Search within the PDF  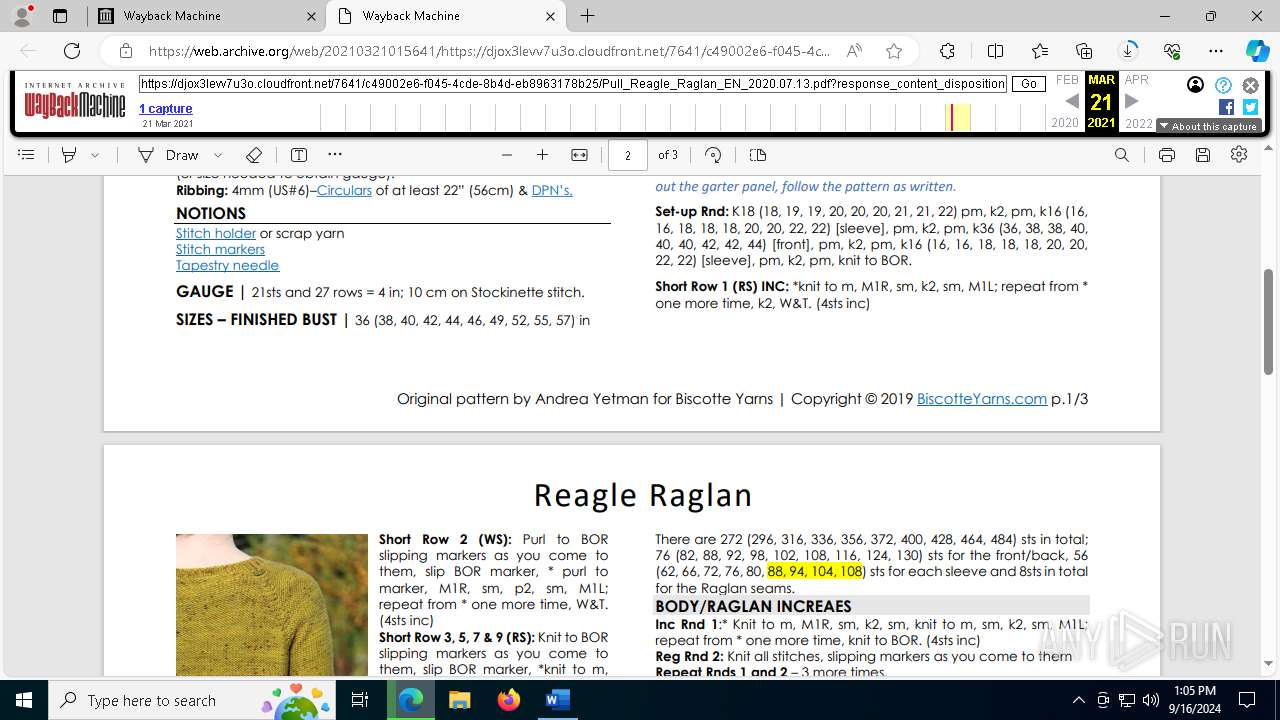pos(1122,155)
